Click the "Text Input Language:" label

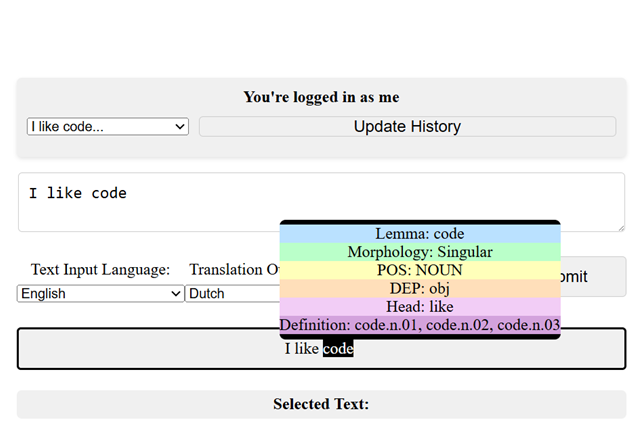point(100,270)
